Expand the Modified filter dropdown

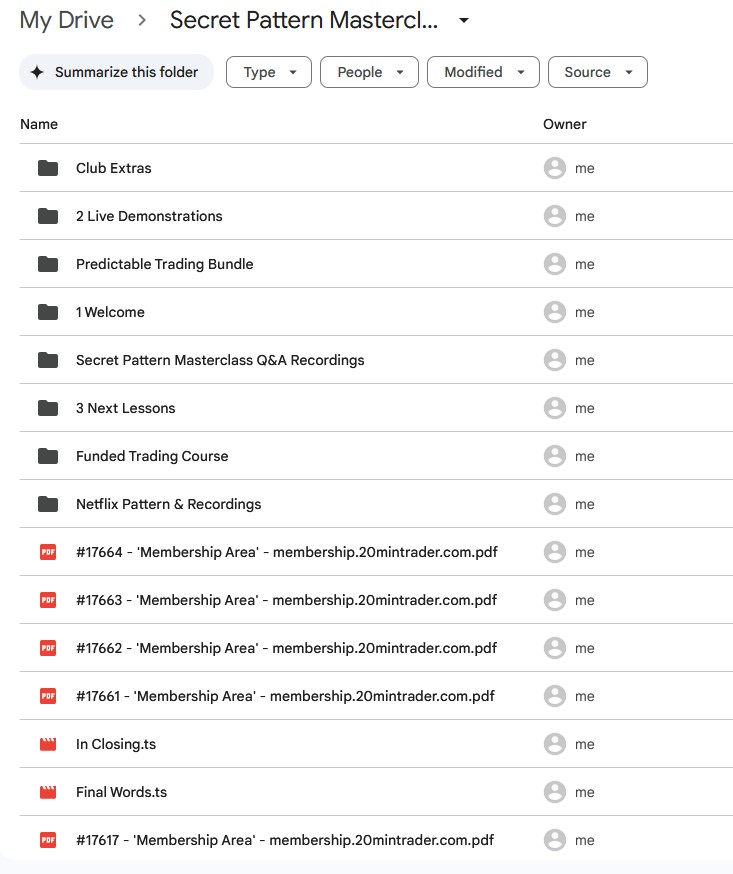(x=483, y=72)
